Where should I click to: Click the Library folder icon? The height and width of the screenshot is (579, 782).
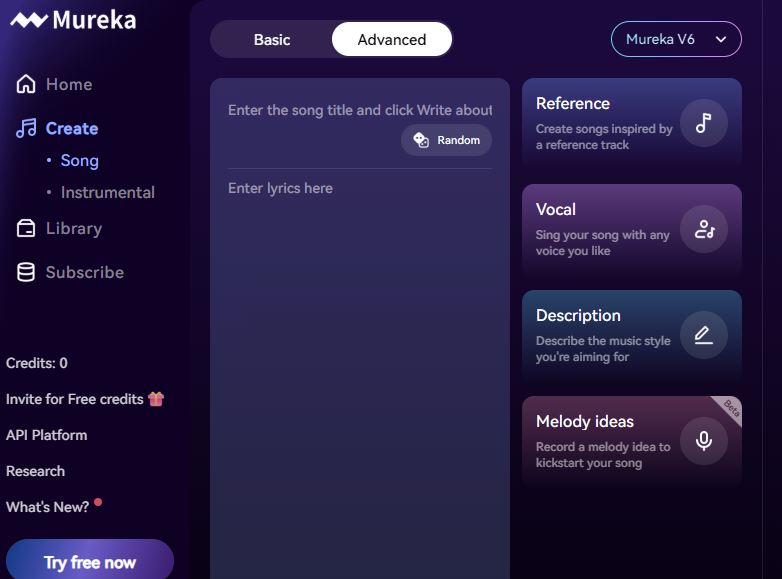(x=26, y=229)
